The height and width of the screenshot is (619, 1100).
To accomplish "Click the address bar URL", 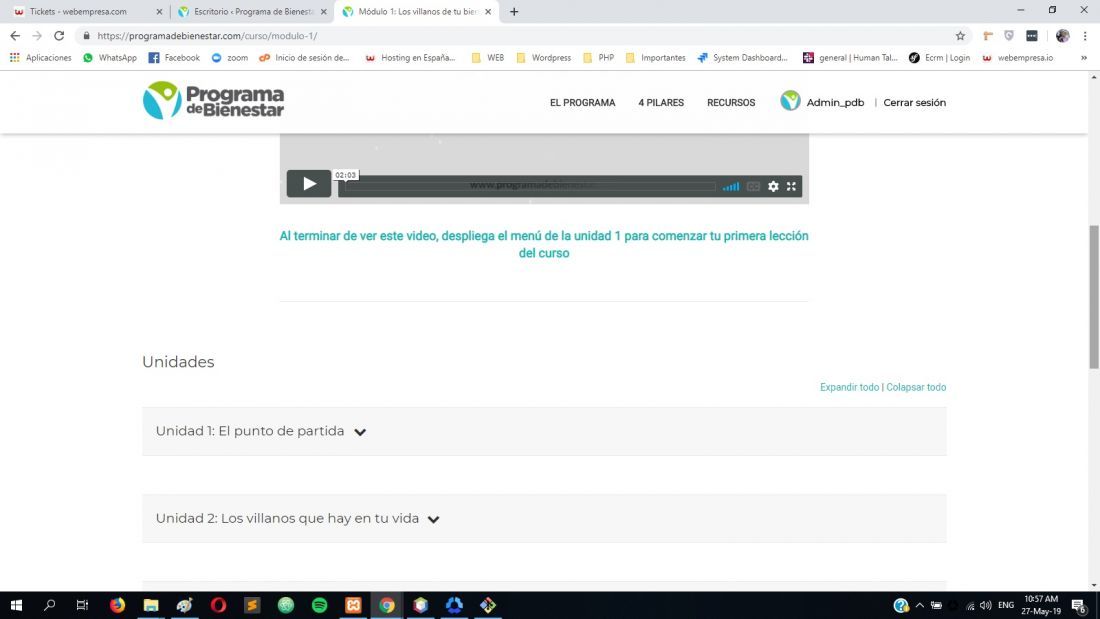I will tap(207, 36).
